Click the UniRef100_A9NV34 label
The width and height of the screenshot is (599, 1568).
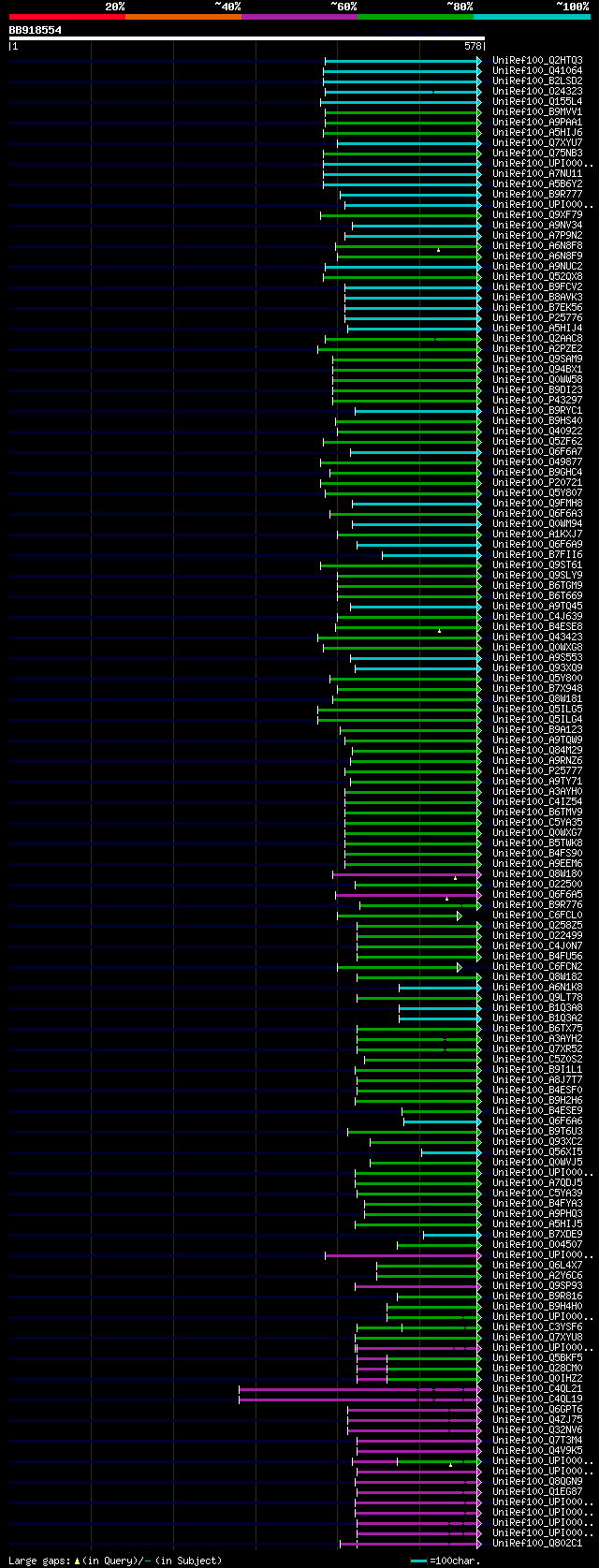[537, 225]
